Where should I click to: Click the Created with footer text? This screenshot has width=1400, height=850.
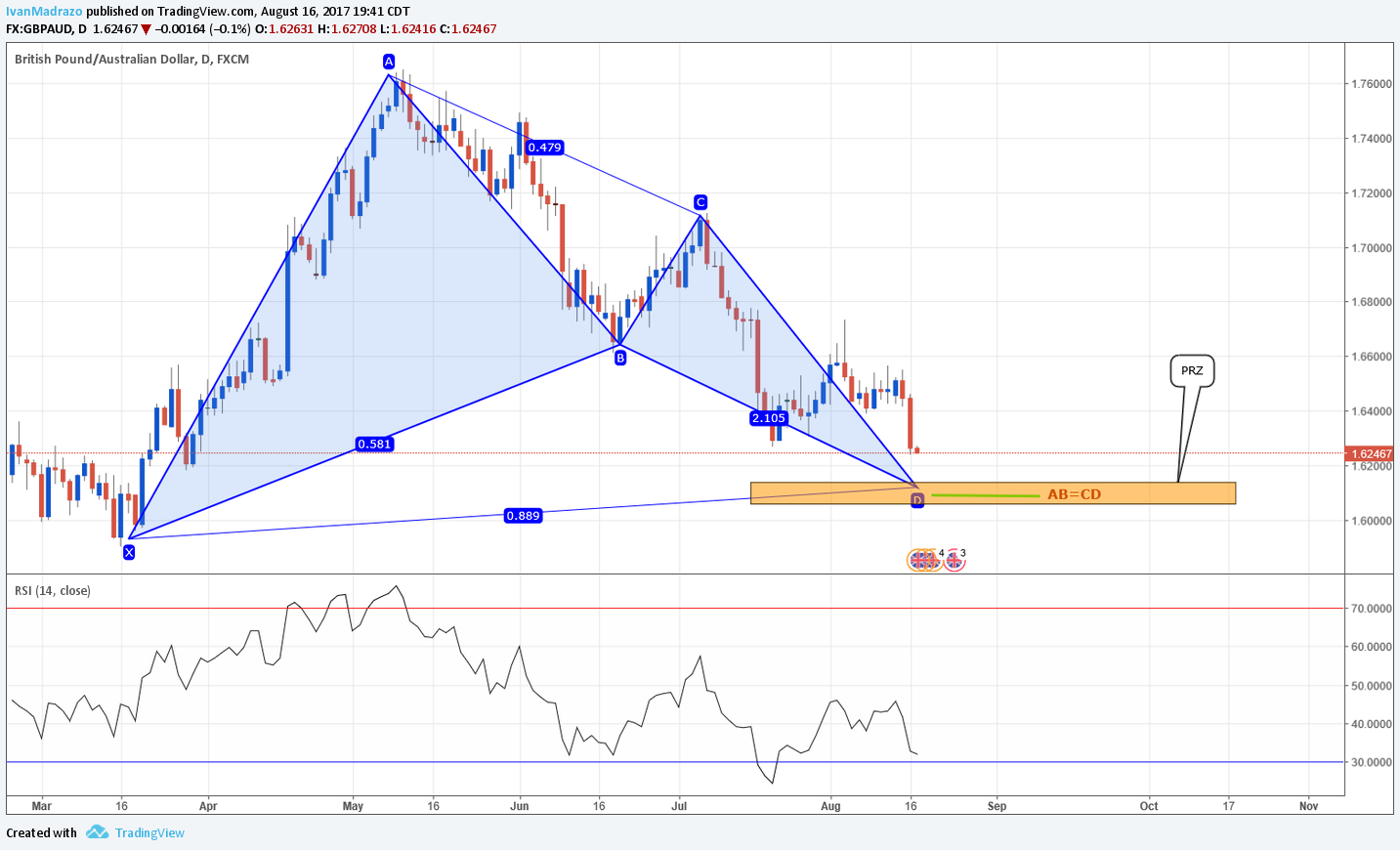(41, 833)
